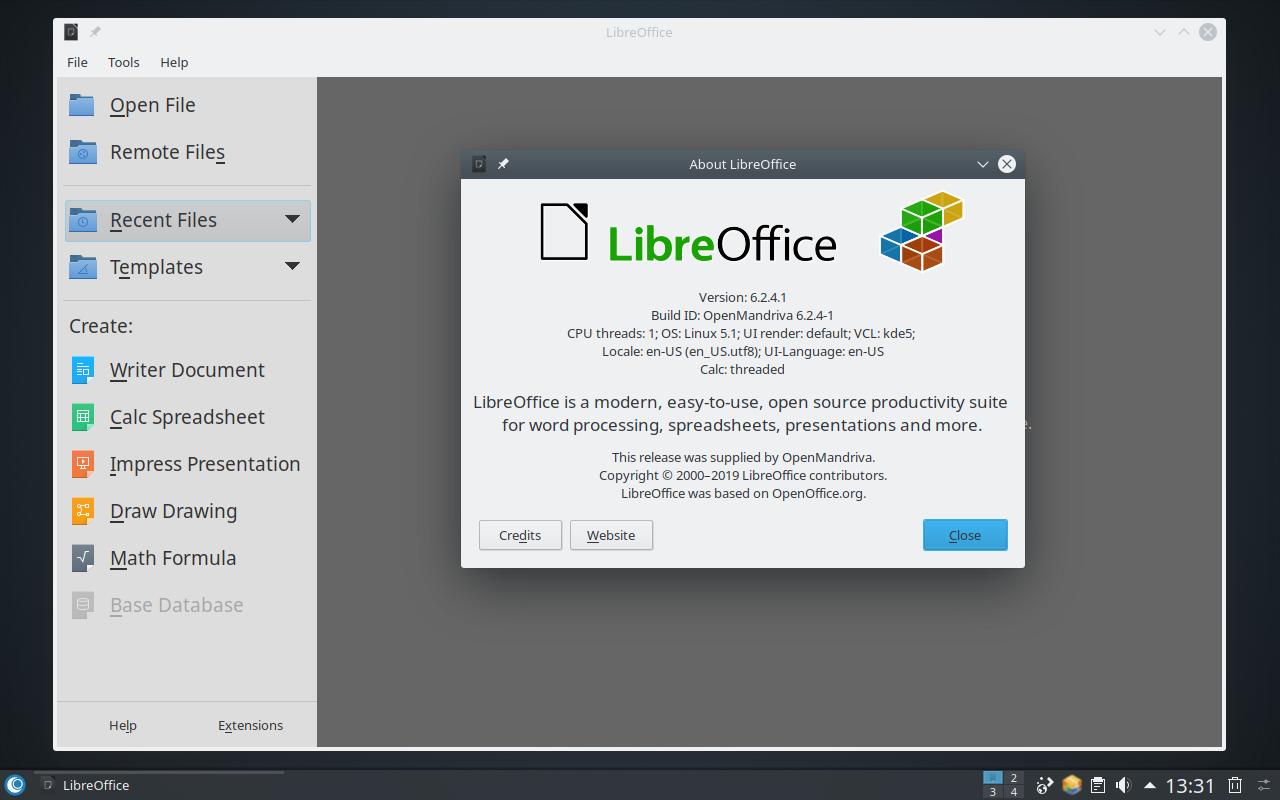Image resolution: width=1280 pixels, height=800 pixels.
Task: Show hidden system tray icons
Action: coord(1150,785)
